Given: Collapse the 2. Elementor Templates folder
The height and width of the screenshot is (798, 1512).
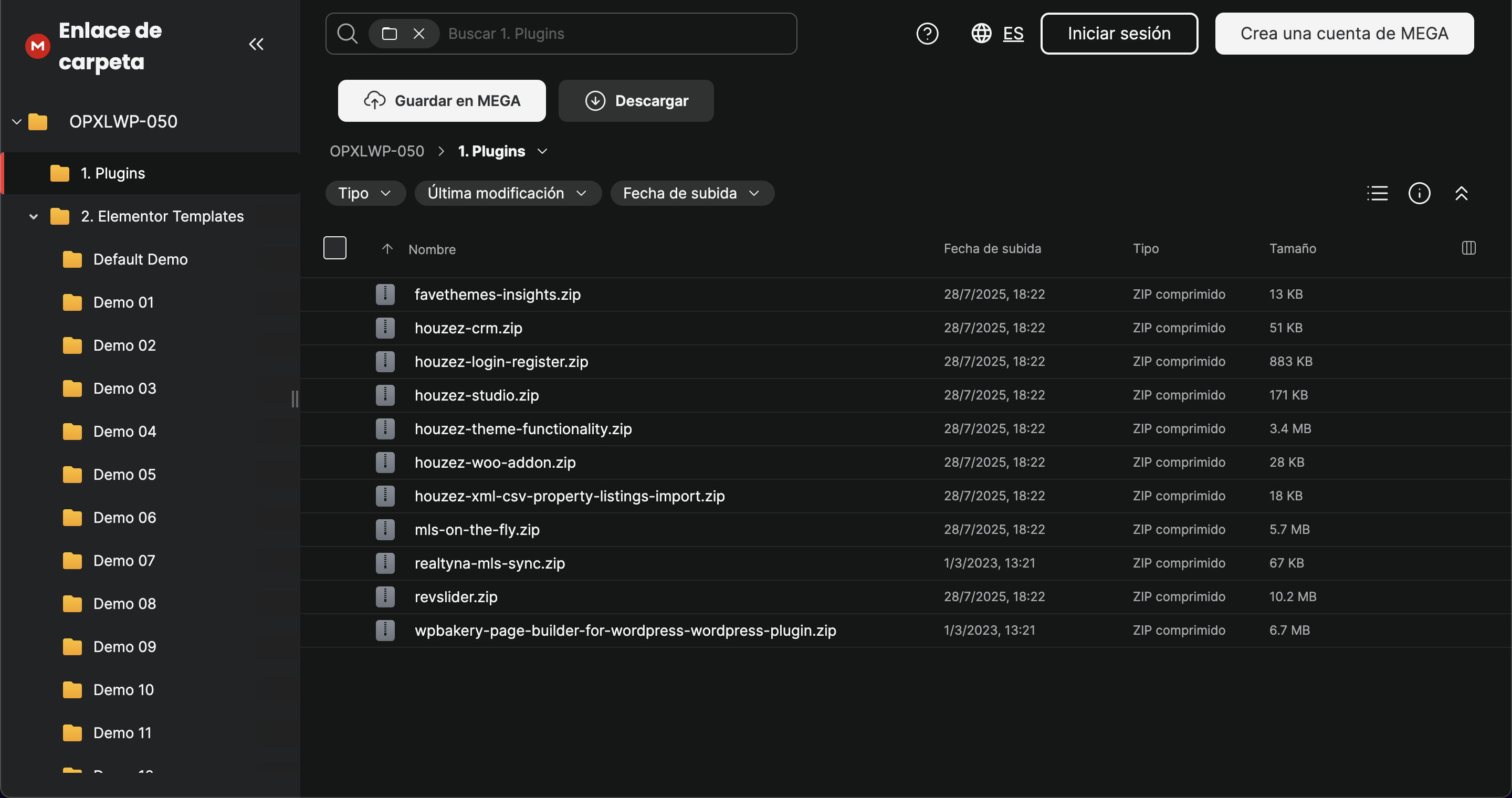Looking at the screenshot, I should [34, 216].
